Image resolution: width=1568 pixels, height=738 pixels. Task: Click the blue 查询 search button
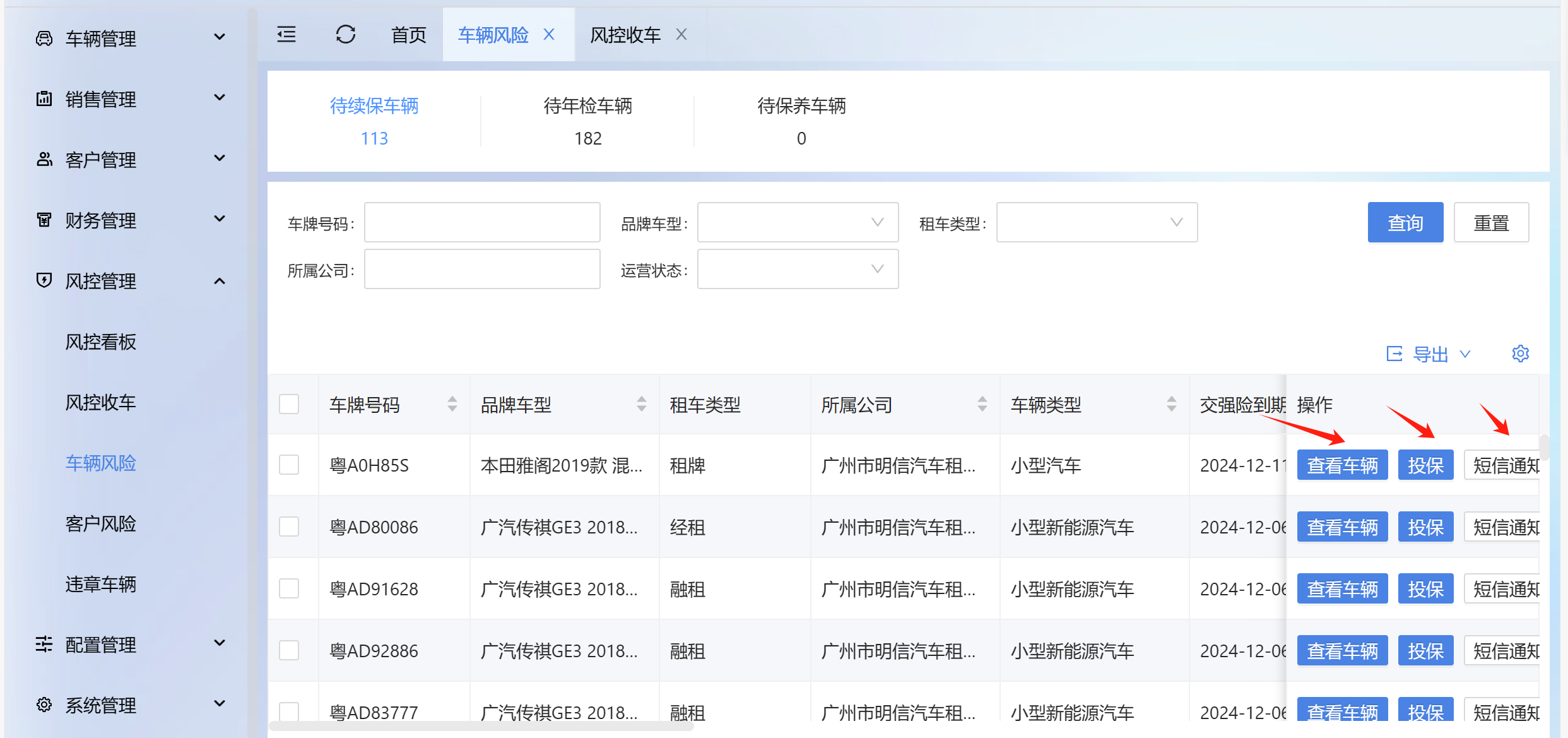1405,222
